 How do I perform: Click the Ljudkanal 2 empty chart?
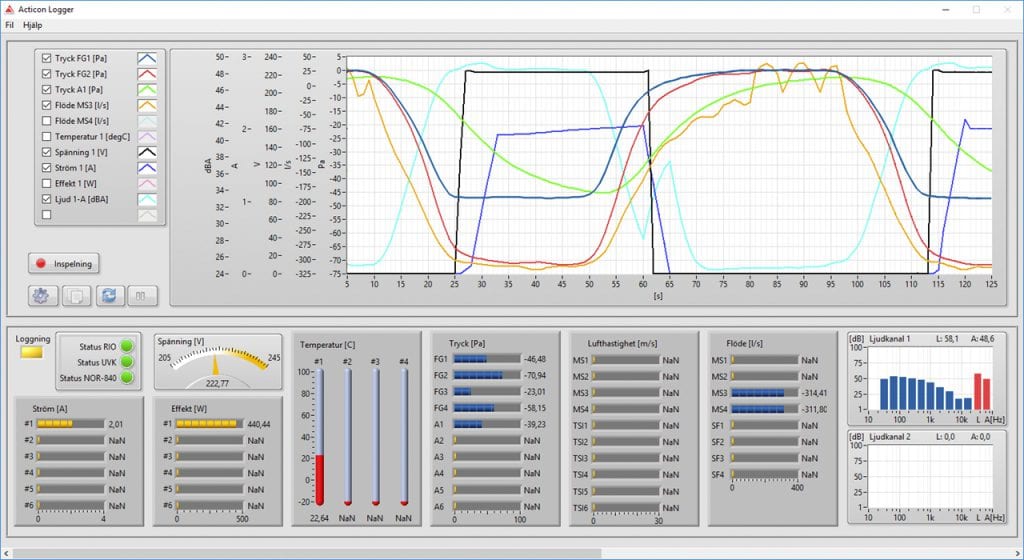[928, 476]
